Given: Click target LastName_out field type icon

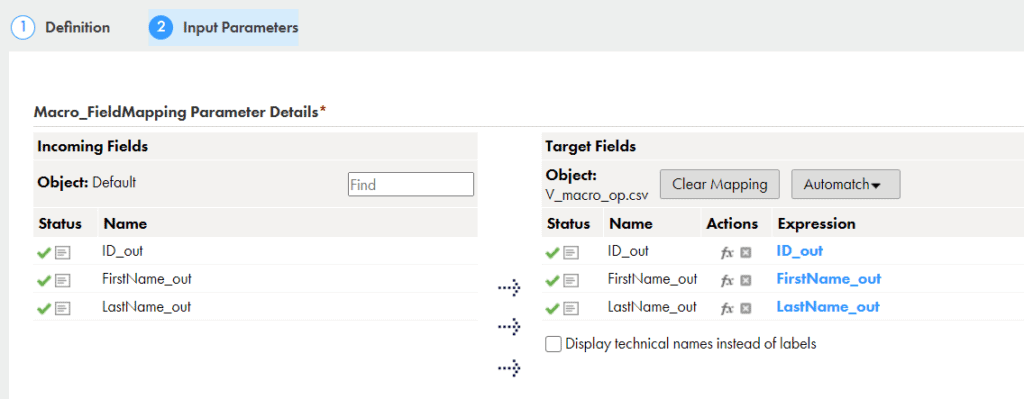Looking at the screenshot, I should coord(571,308).
